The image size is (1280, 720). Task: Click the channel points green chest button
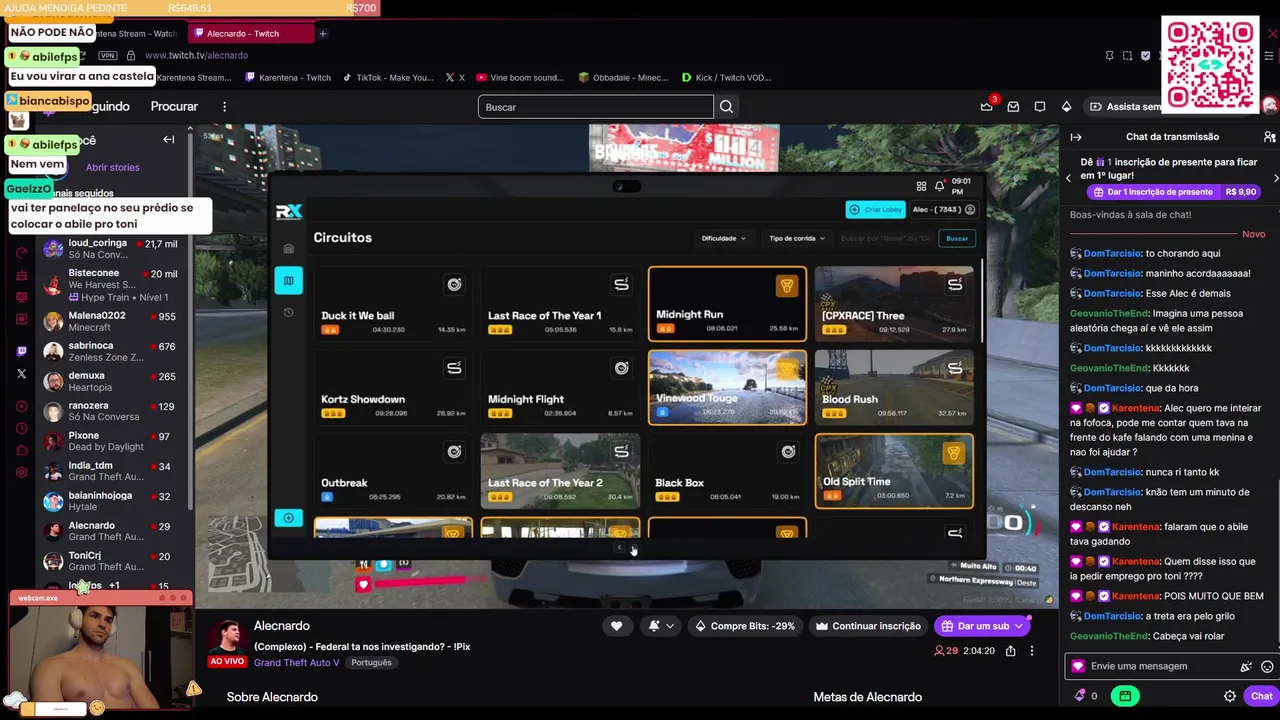(1125, 696)
